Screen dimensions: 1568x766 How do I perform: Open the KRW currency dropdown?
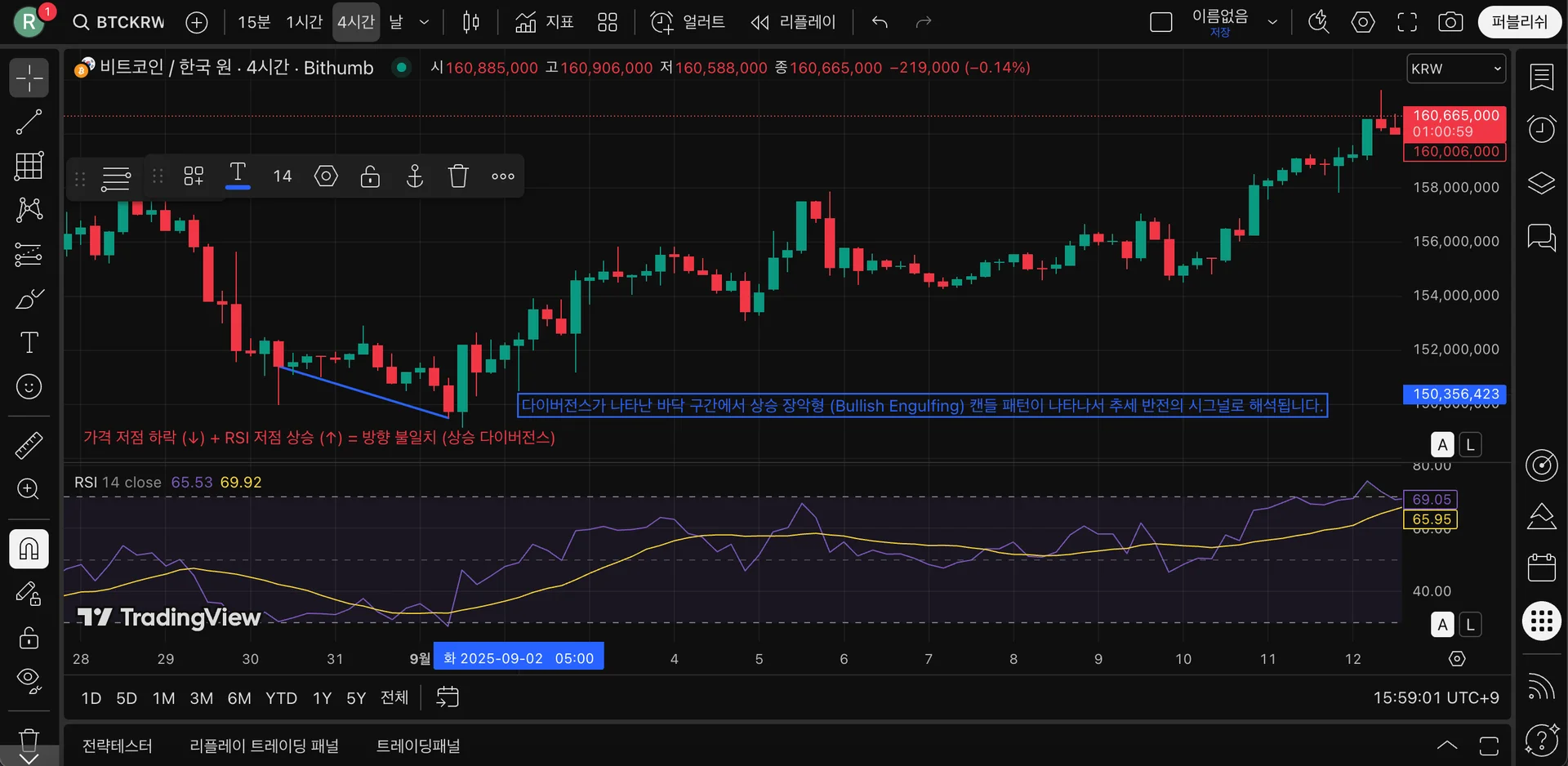click(1456, 69)
